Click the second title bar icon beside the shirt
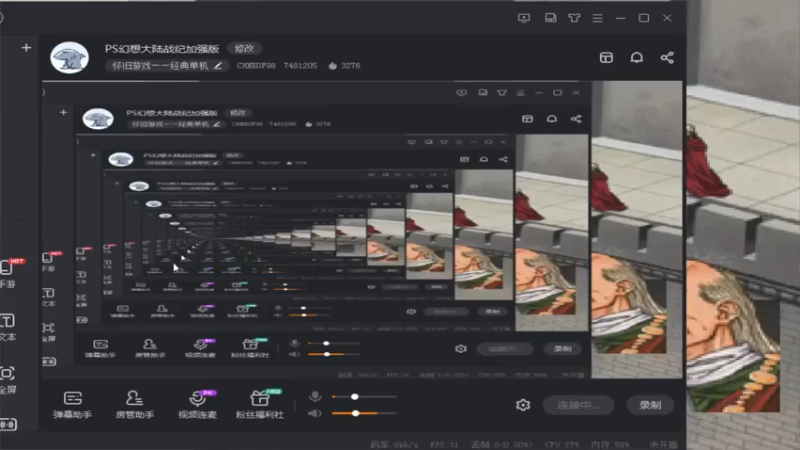The image size is (800, 450). 551,18
